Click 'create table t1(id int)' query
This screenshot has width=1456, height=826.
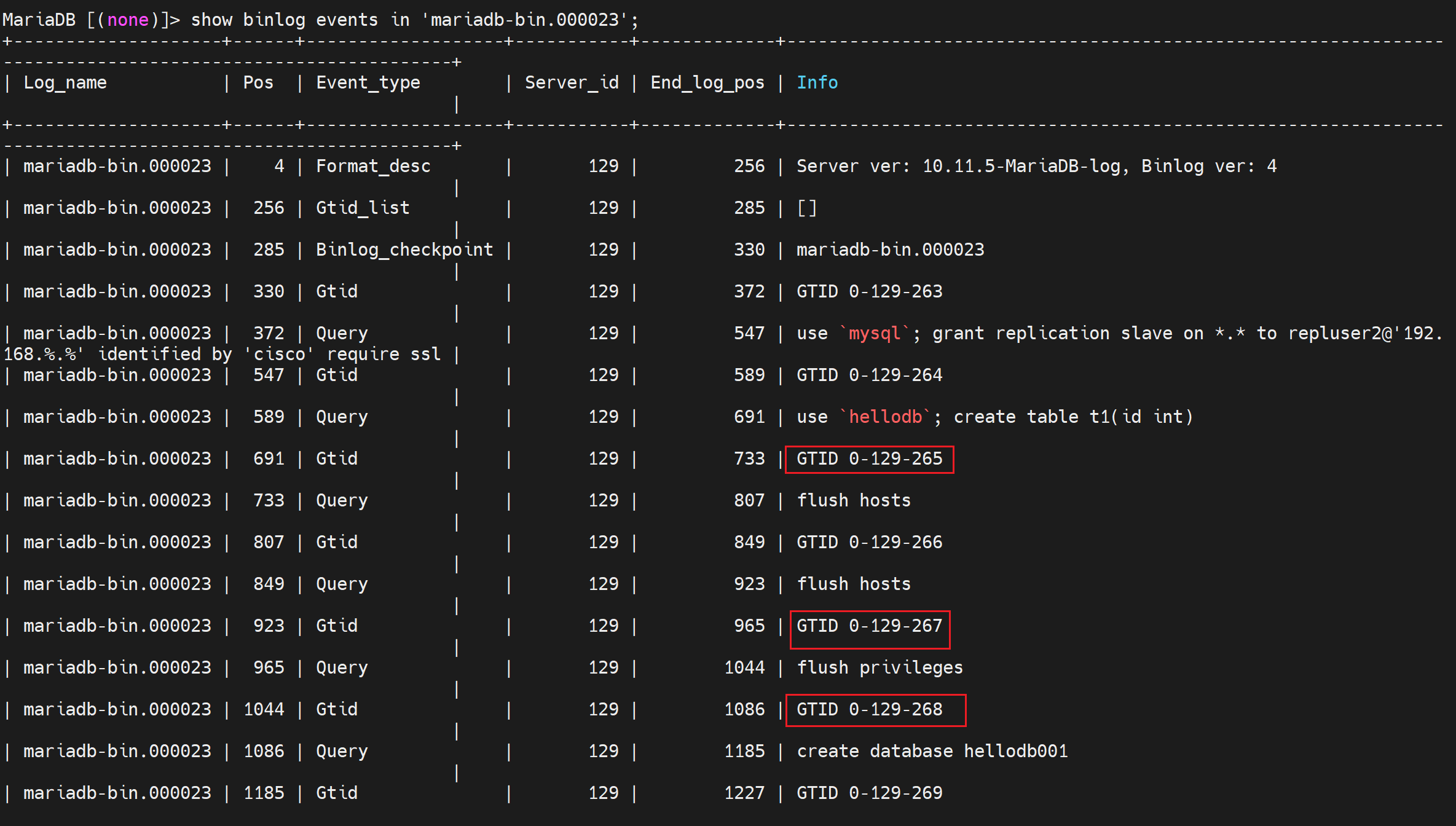click(x=1073, y=417)
